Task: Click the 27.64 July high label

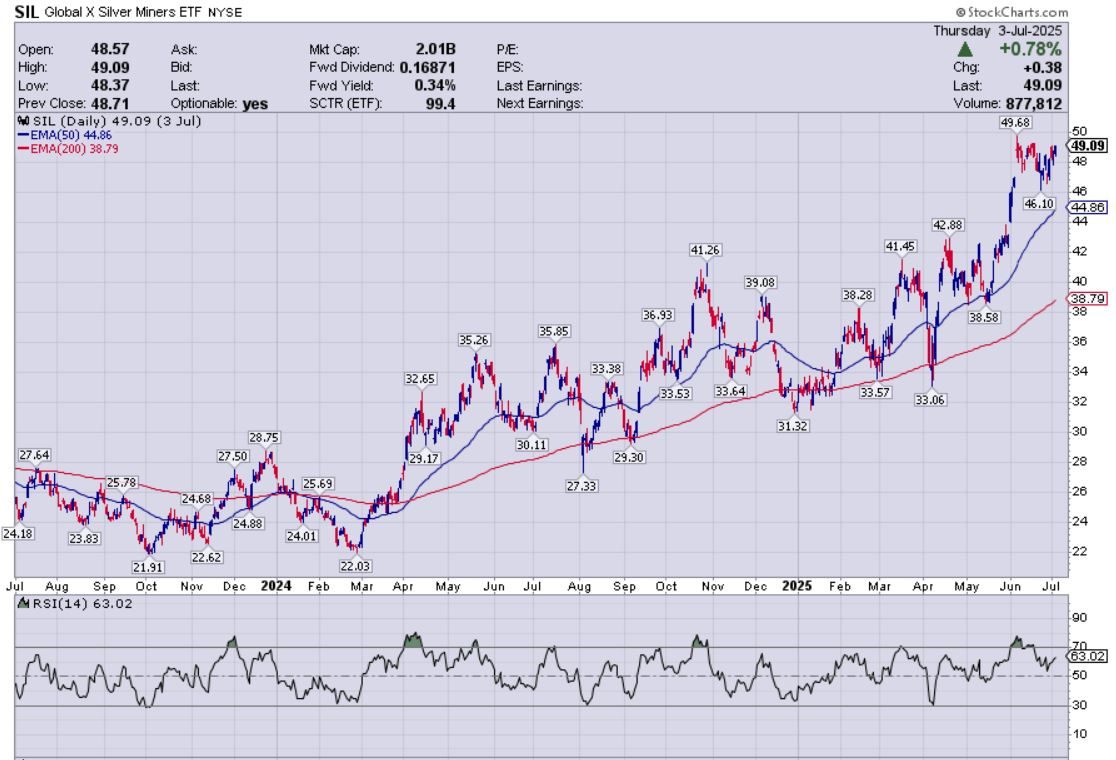Action: (34, 455)
